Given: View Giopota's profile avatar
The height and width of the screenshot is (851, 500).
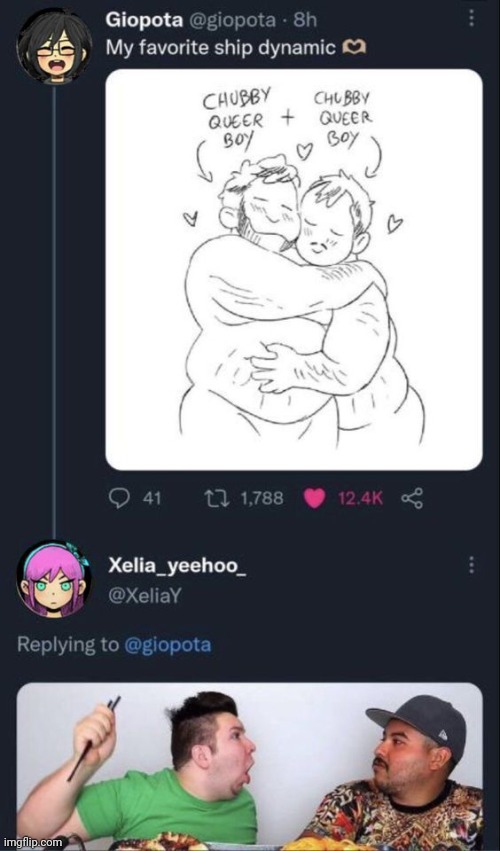Looking at the screenshot, I should [x=54, y=46].
